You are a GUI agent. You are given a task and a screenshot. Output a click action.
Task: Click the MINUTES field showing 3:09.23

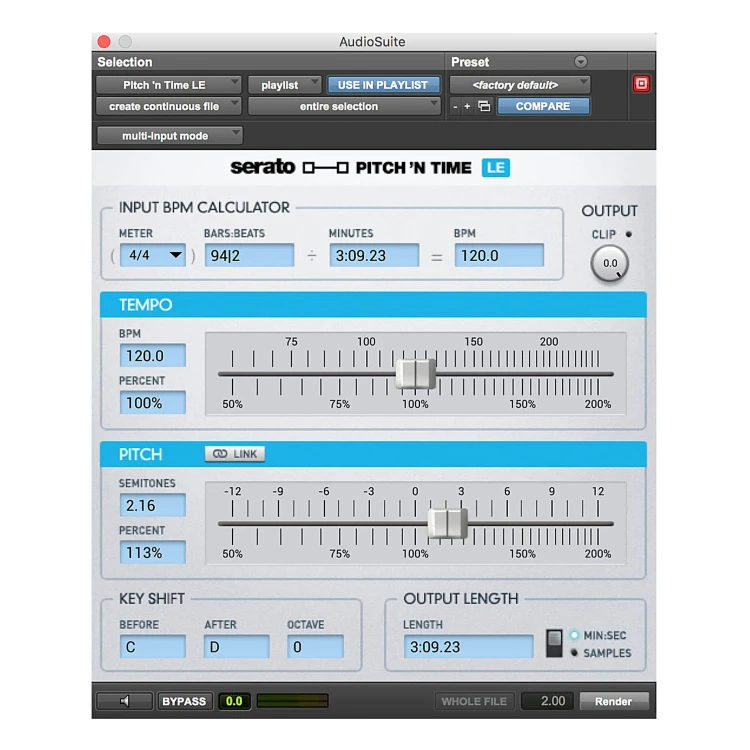[x=374, y=255]
